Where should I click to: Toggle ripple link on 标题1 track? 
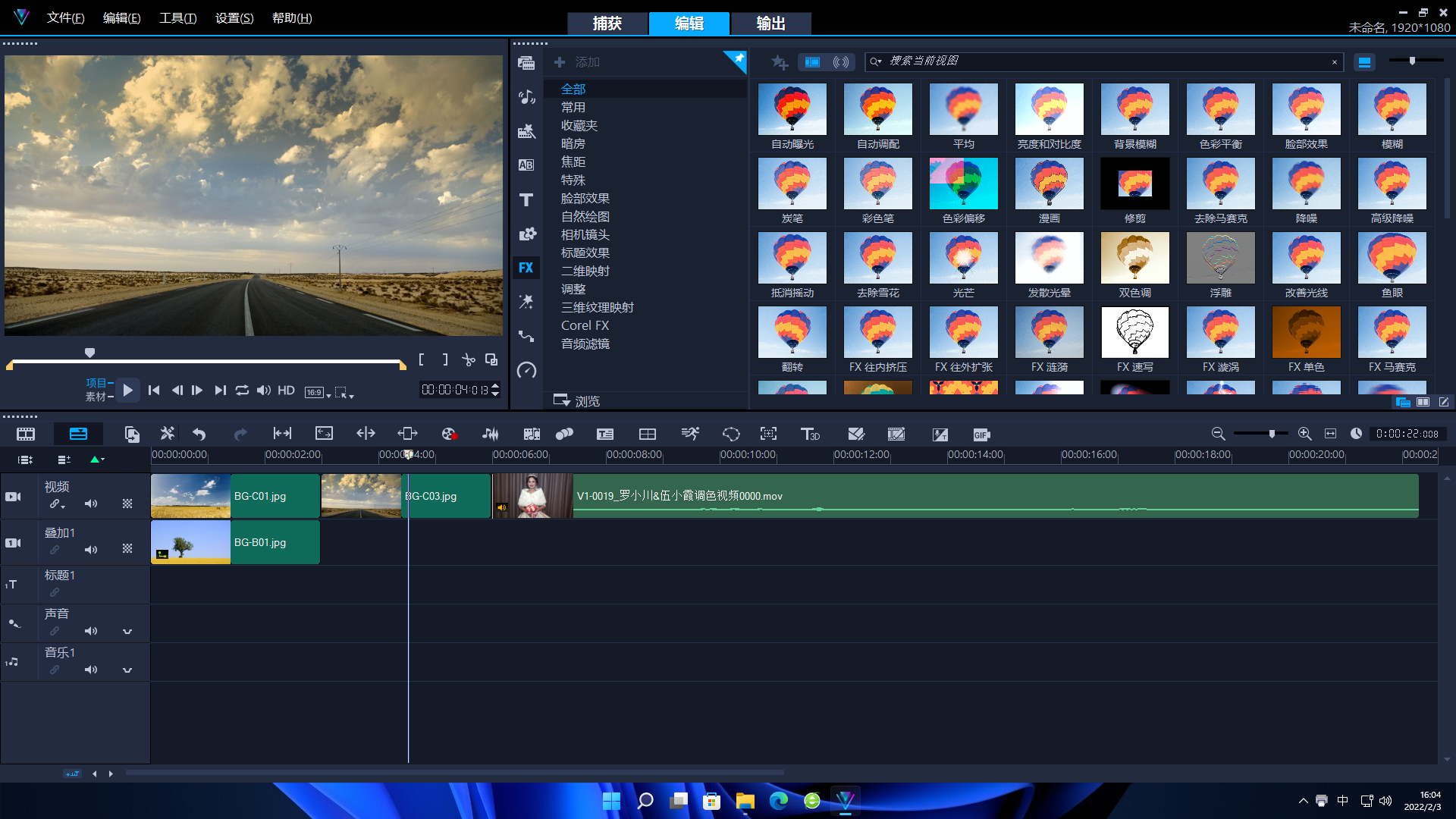pyautogui.click(x=55, y=592)
